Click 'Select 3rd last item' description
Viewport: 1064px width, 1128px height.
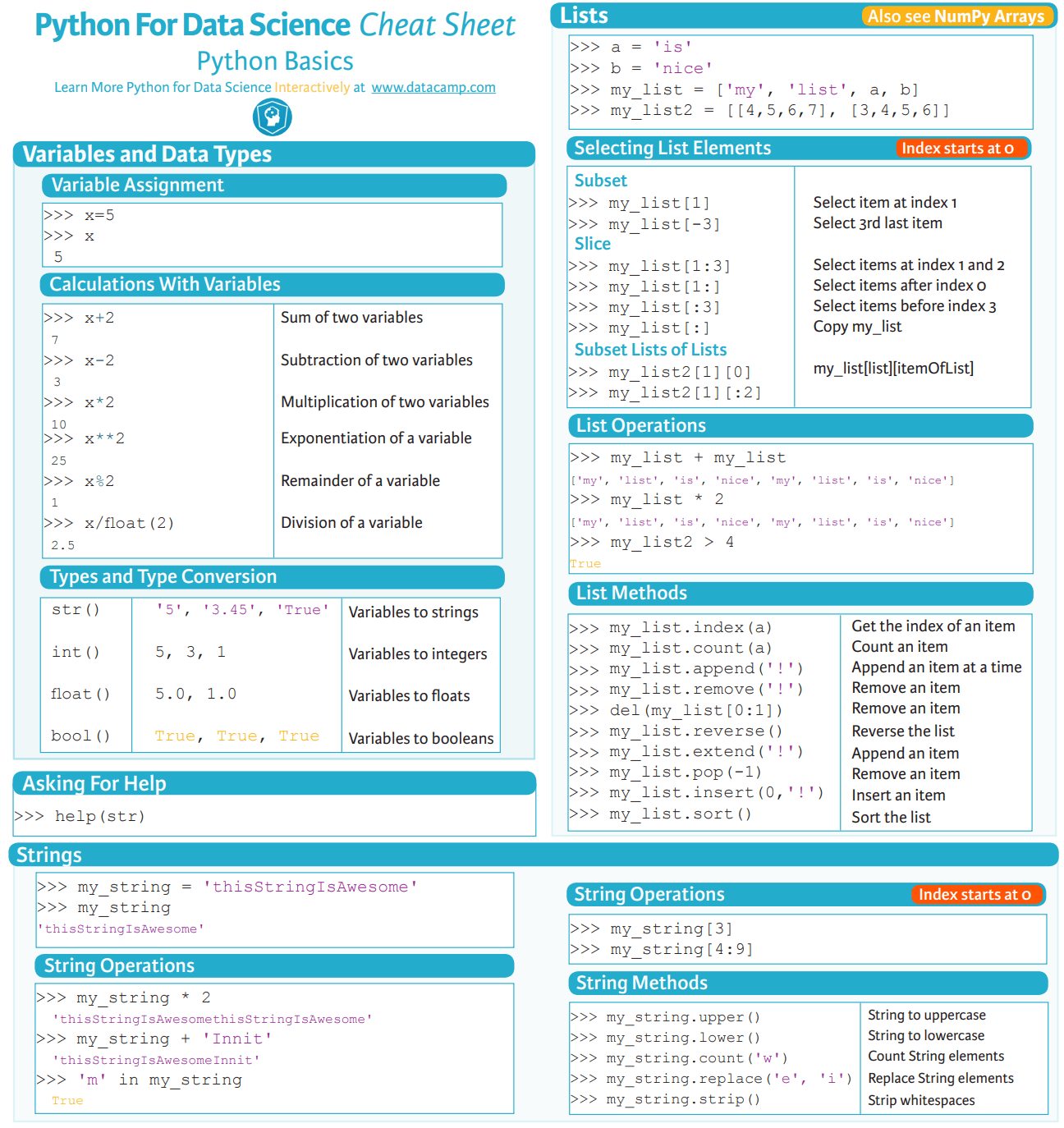pyautogui.click(x=878, y=222)
